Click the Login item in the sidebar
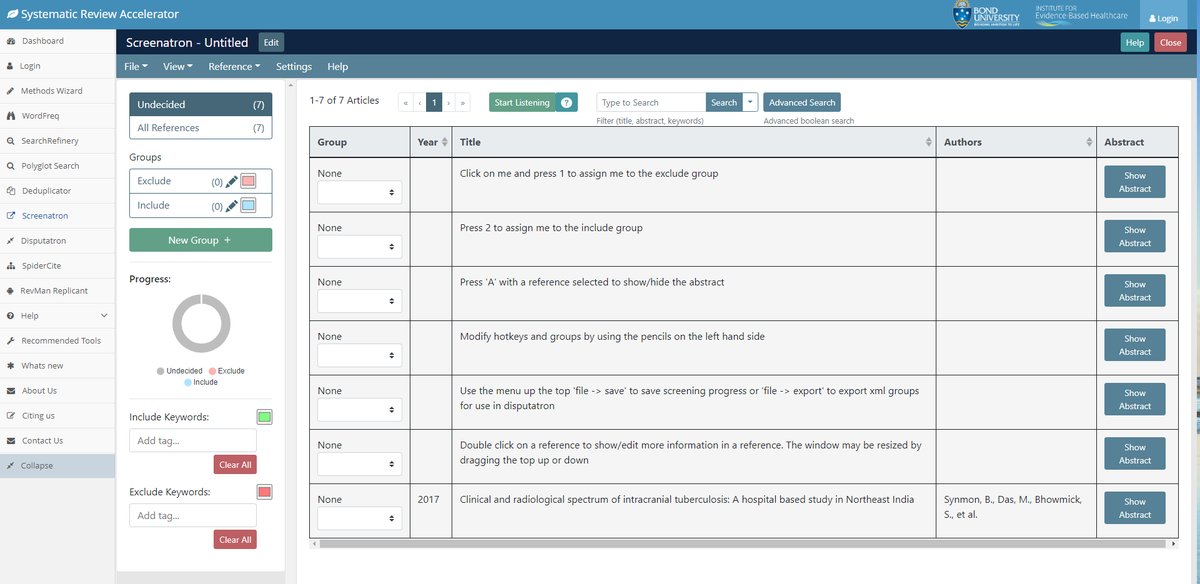The height and width of the screenshot is (584, 1200). pyautogui.click(x=57, y=66)
